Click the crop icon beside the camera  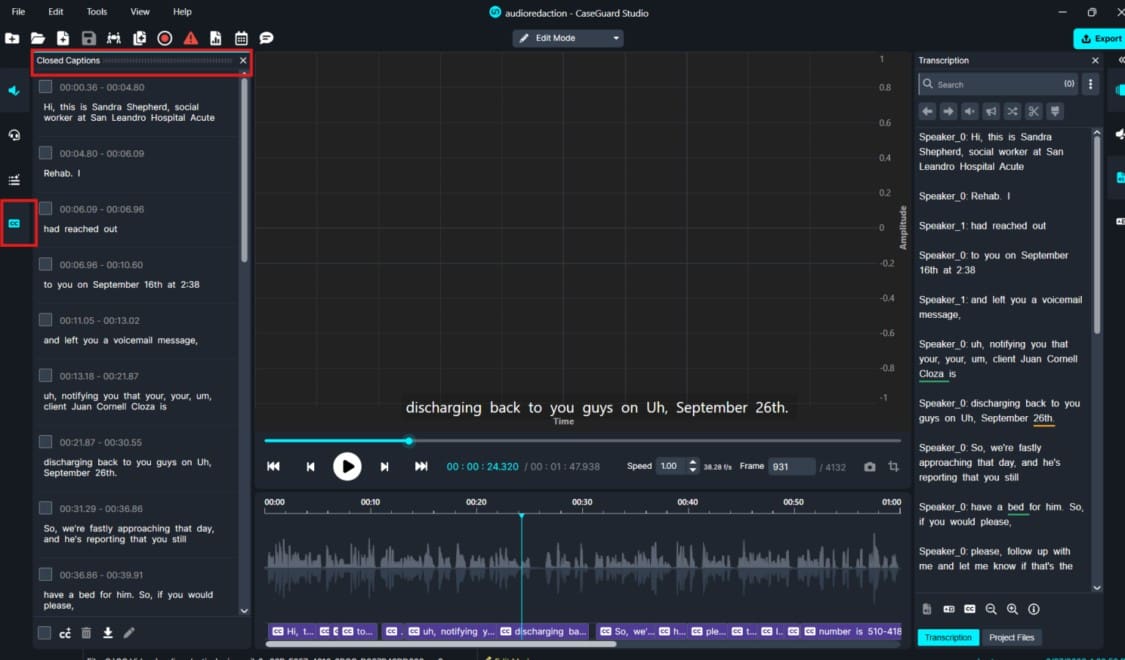tap(893, 467)
